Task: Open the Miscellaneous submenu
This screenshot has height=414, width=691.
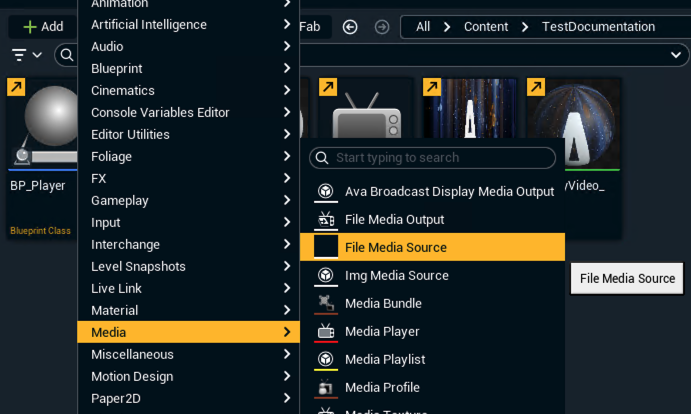Action: (189, 354)
